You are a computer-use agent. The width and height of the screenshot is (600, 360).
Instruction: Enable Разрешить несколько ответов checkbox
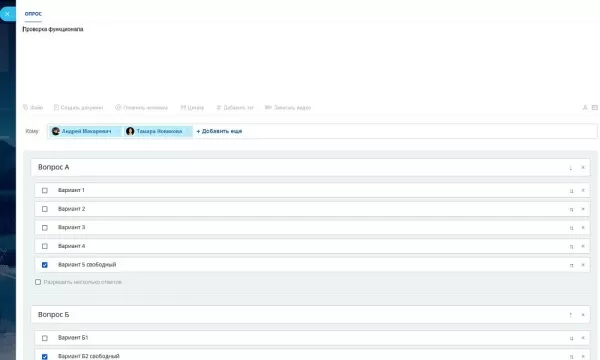[x=38, y=282]
